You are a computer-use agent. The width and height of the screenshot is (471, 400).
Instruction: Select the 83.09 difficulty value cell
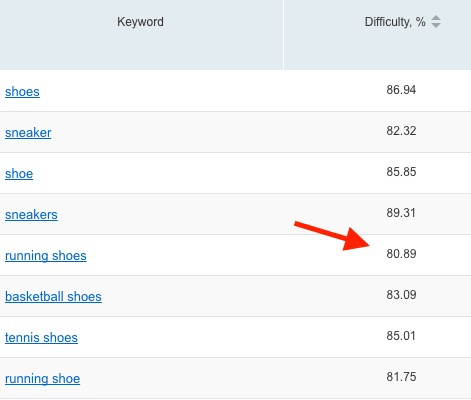tap(401, 295)
